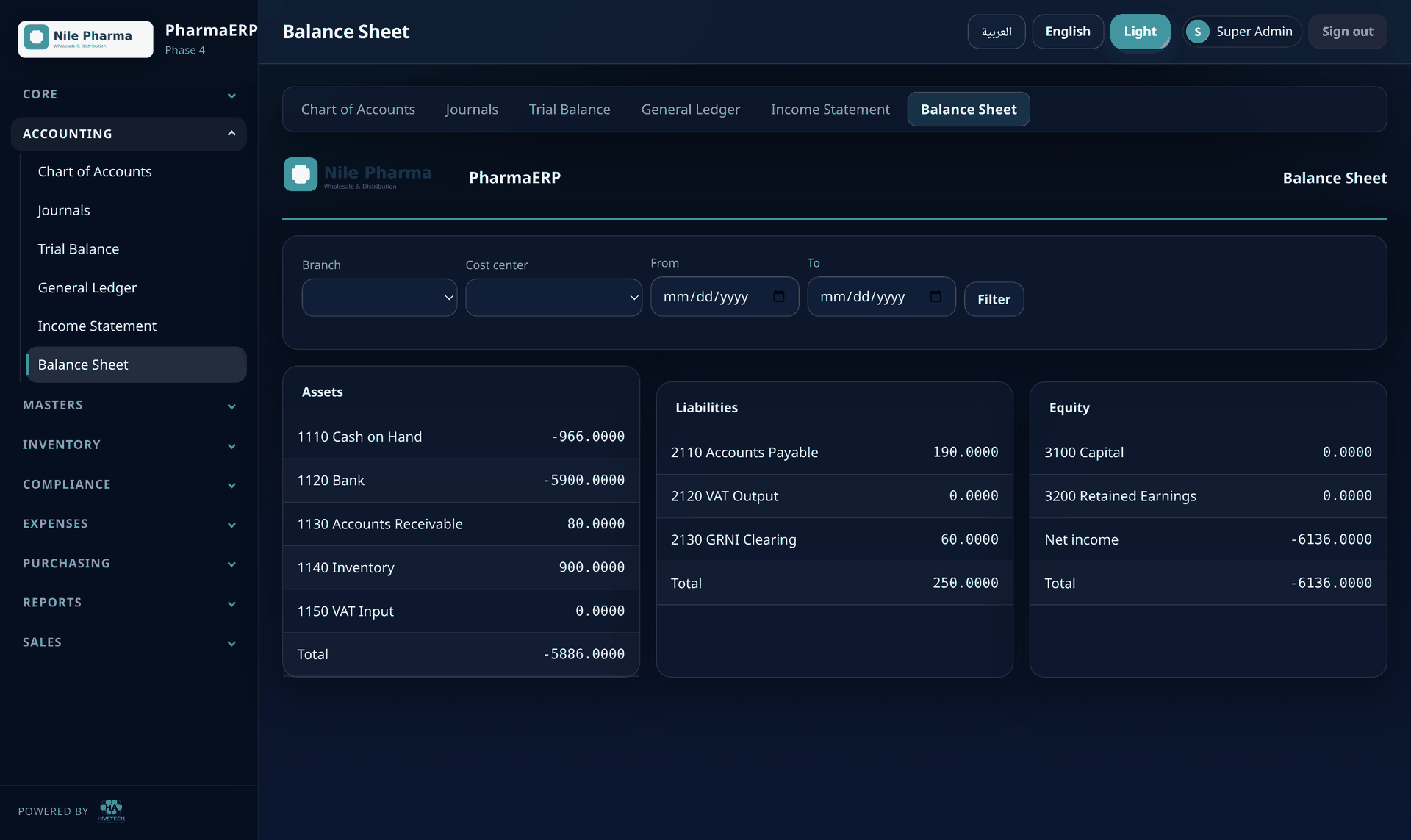Switch language to English
Viewport: 1411px width, 840px height.
coord(1068,32)
